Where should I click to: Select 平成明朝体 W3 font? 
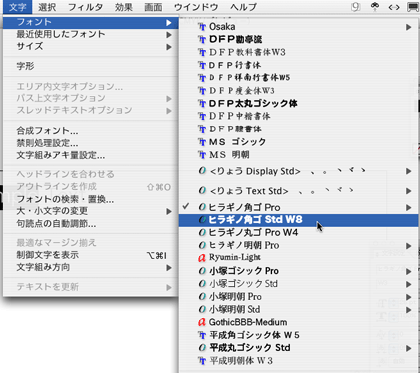click(299, 361)
